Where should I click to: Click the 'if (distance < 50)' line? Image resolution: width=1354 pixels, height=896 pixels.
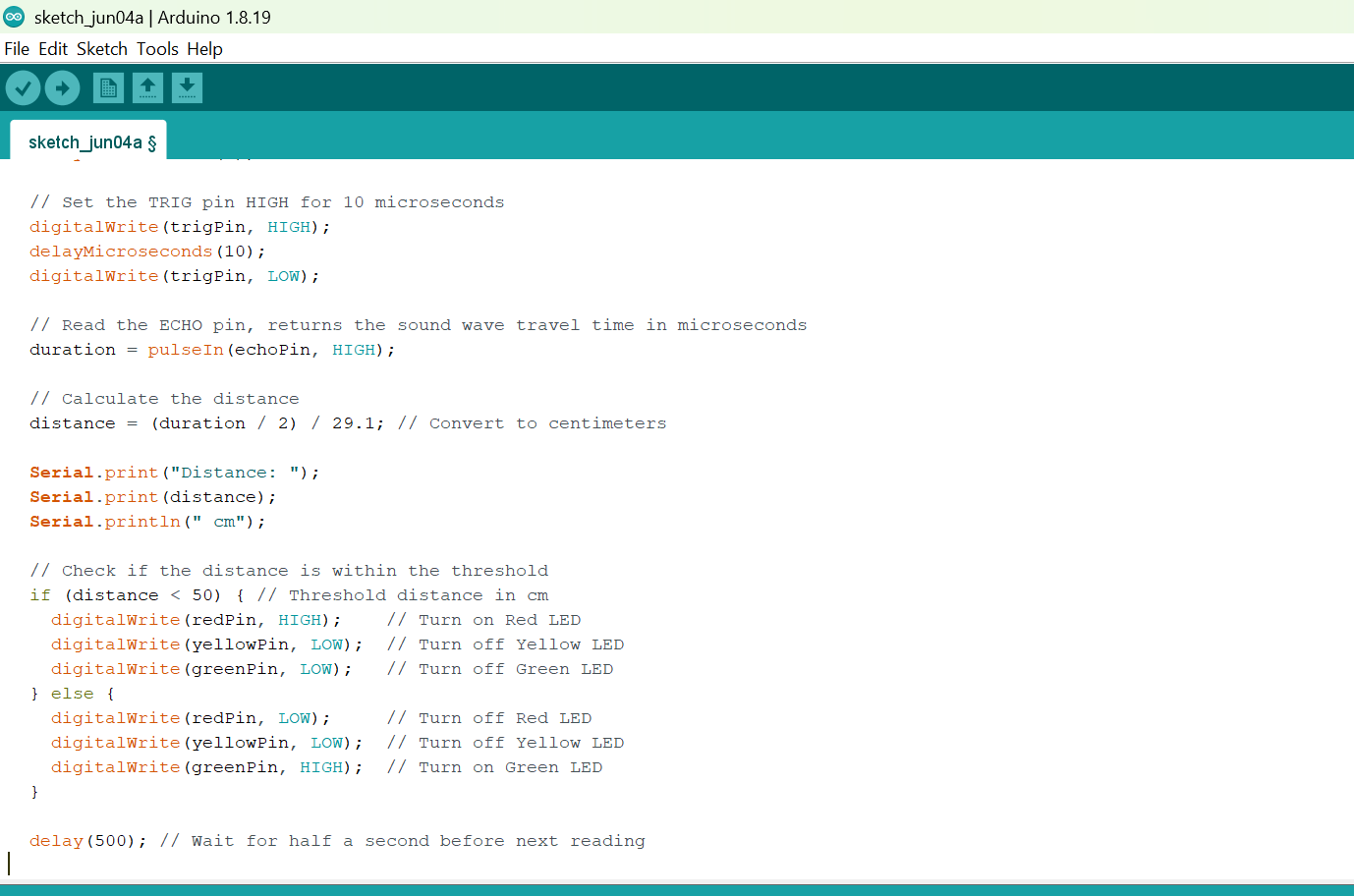138,595
